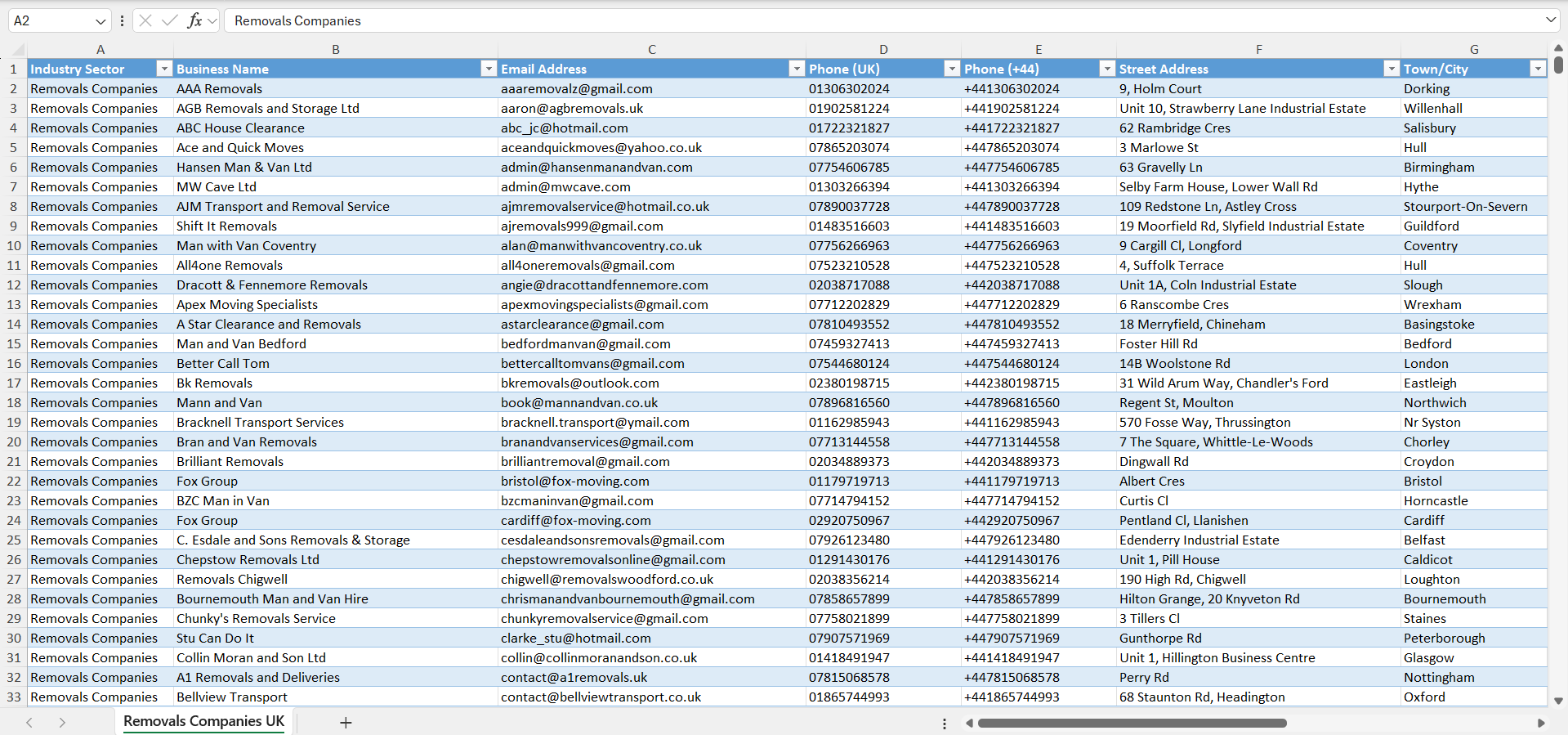Click the next sheet navigation arrow
Screen dimensions: 1568x735
[x=62, y=723]
